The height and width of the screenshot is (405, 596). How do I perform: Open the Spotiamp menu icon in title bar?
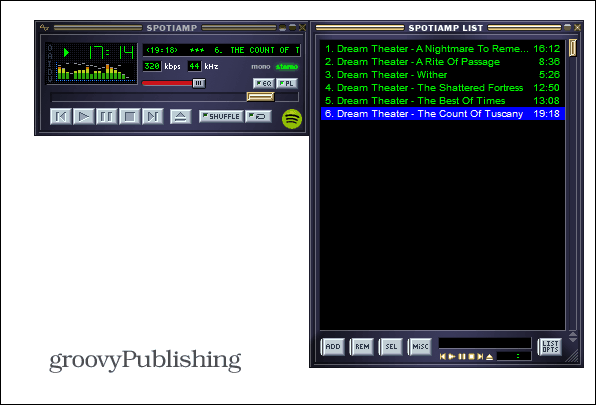[44, 28]
